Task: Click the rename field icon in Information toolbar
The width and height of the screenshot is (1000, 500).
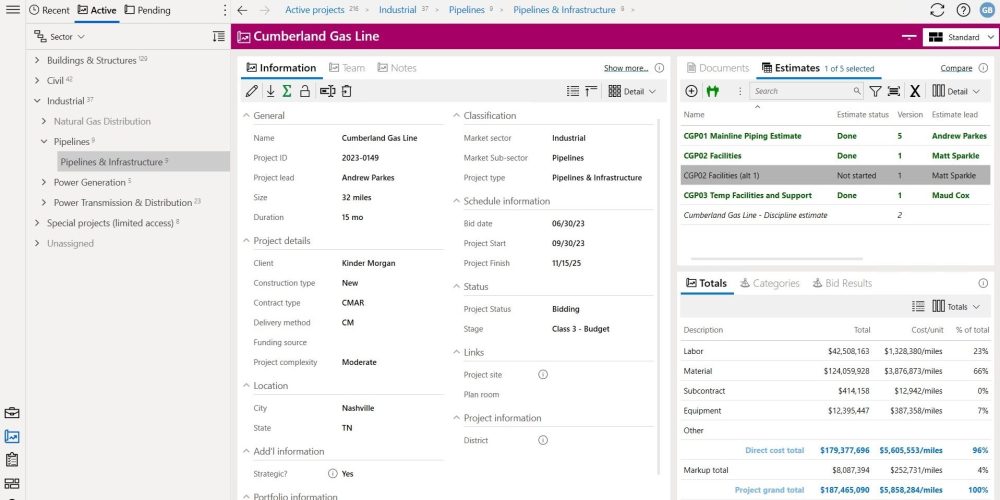Action: pyautogui.click(x=327, y=91)
